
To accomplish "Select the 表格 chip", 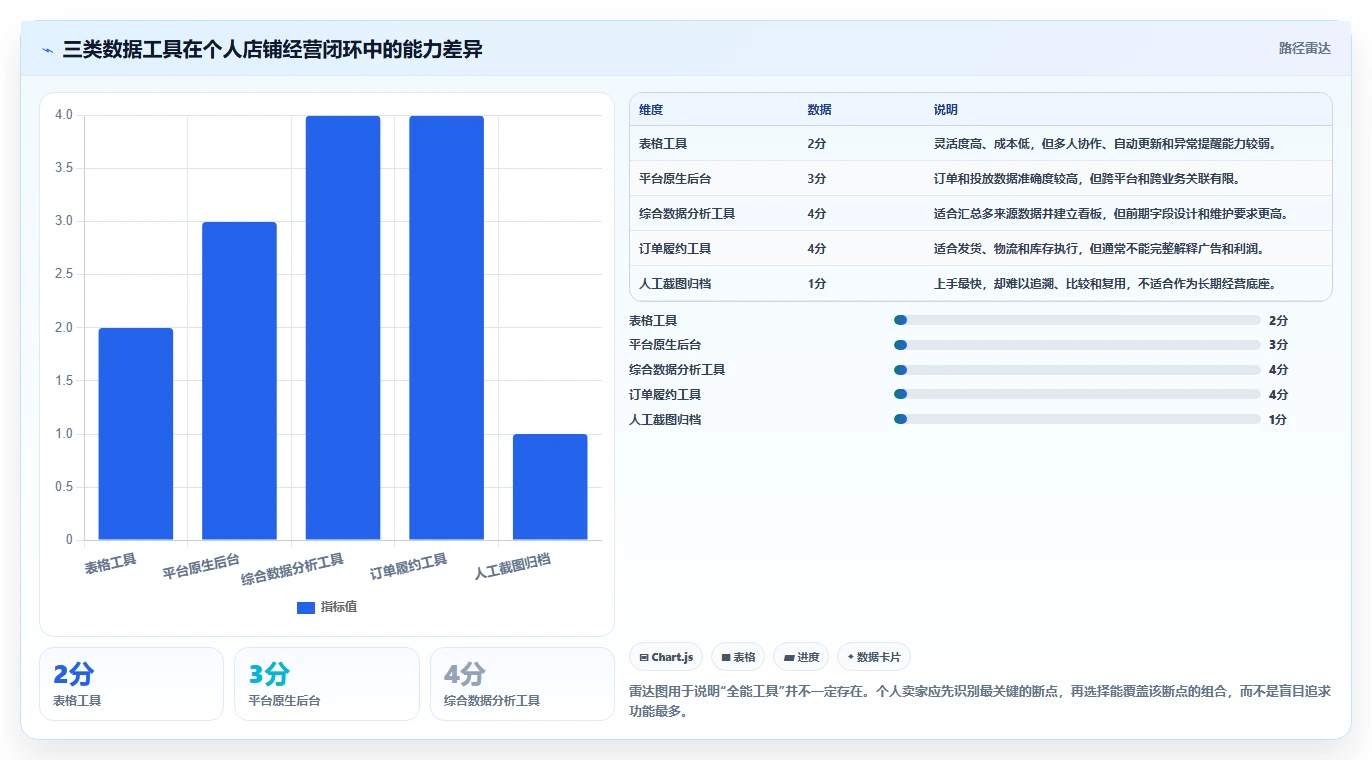I will pyautogui.click(x=738, y=657).
